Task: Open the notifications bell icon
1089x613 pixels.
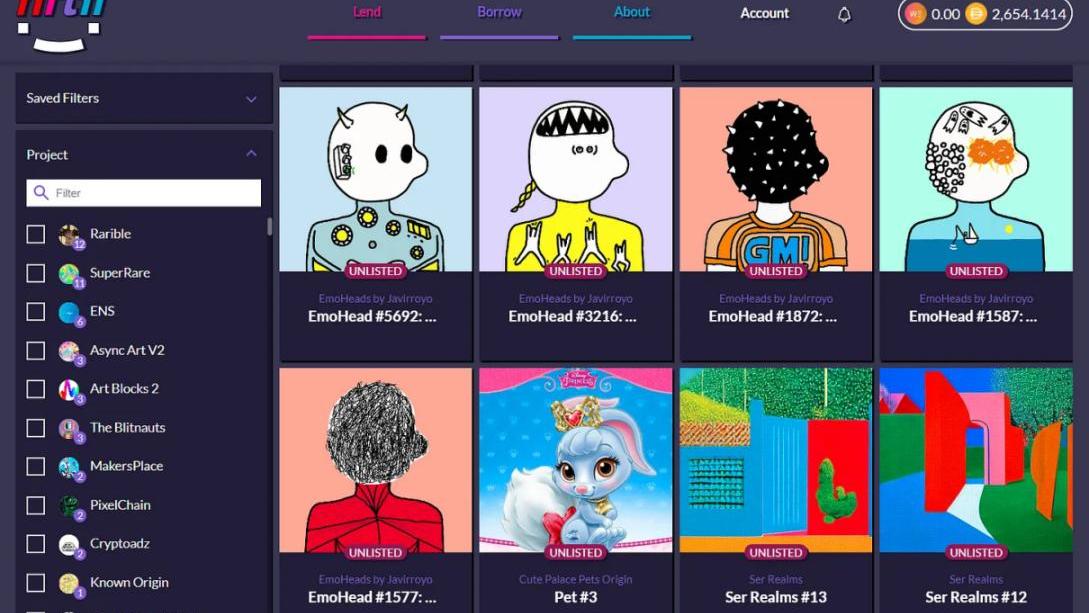Action: tap(844, 14)
